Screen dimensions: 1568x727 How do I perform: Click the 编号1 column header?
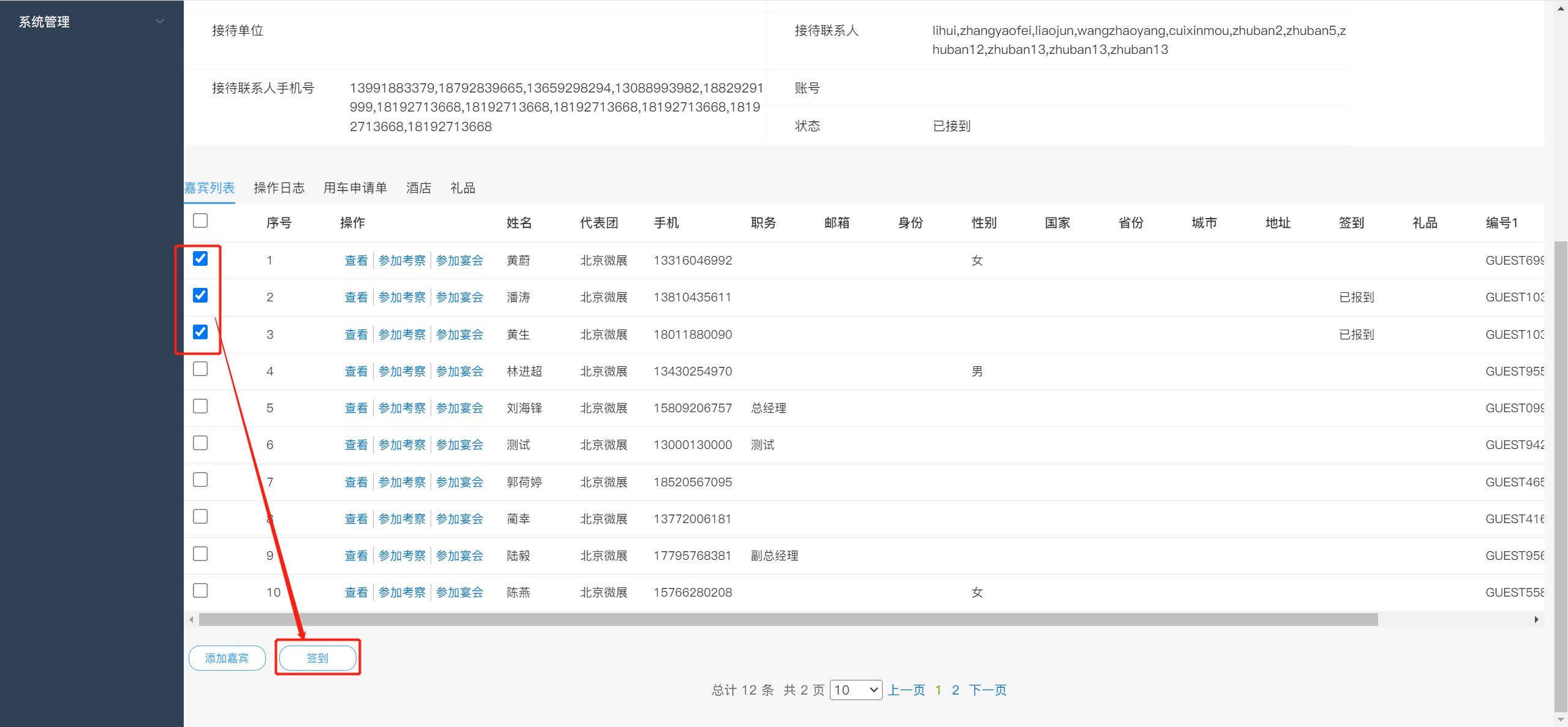1502,223
